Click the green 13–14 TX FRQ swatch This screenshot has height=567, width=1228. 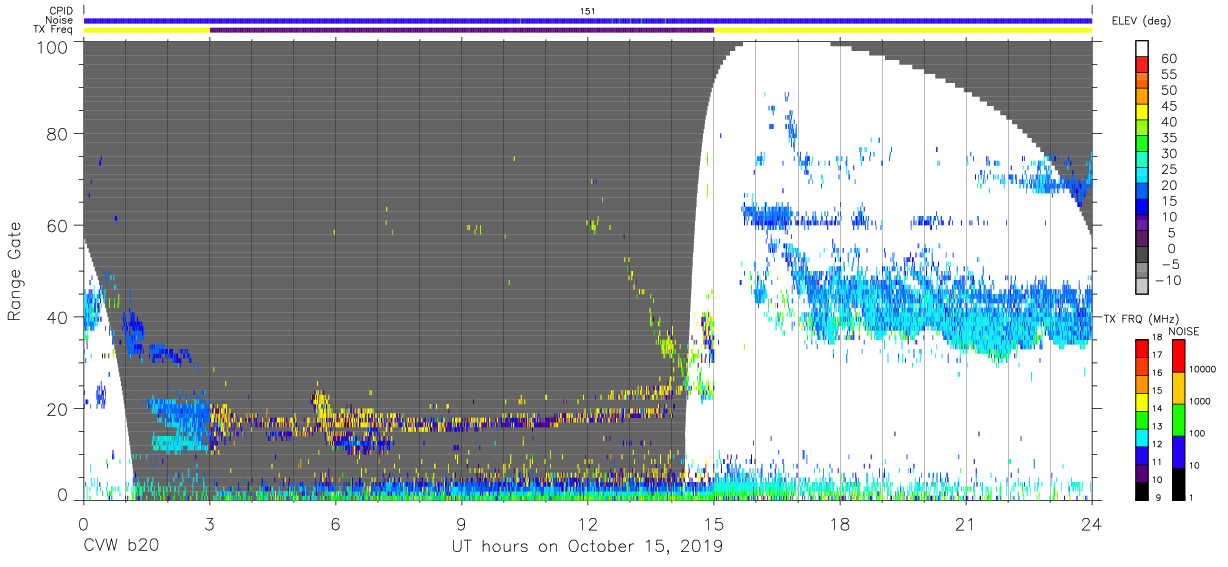coord(1142,419)
